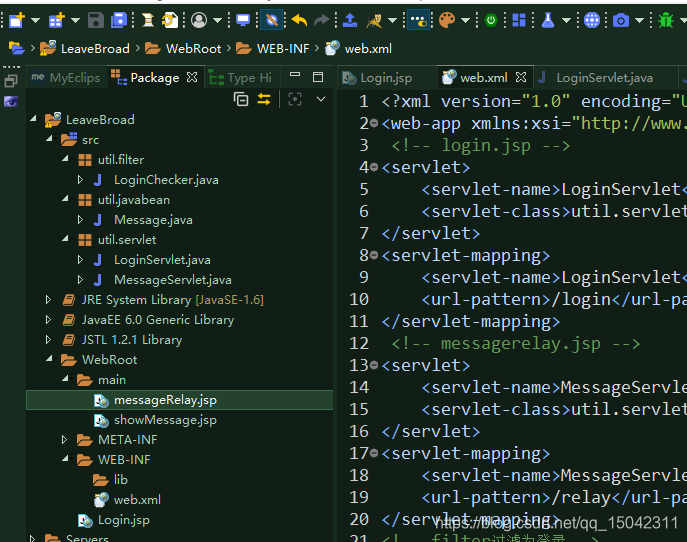Click the monitor screen toolbar icon
687x542 pixels.
click(x=243, y=20)
